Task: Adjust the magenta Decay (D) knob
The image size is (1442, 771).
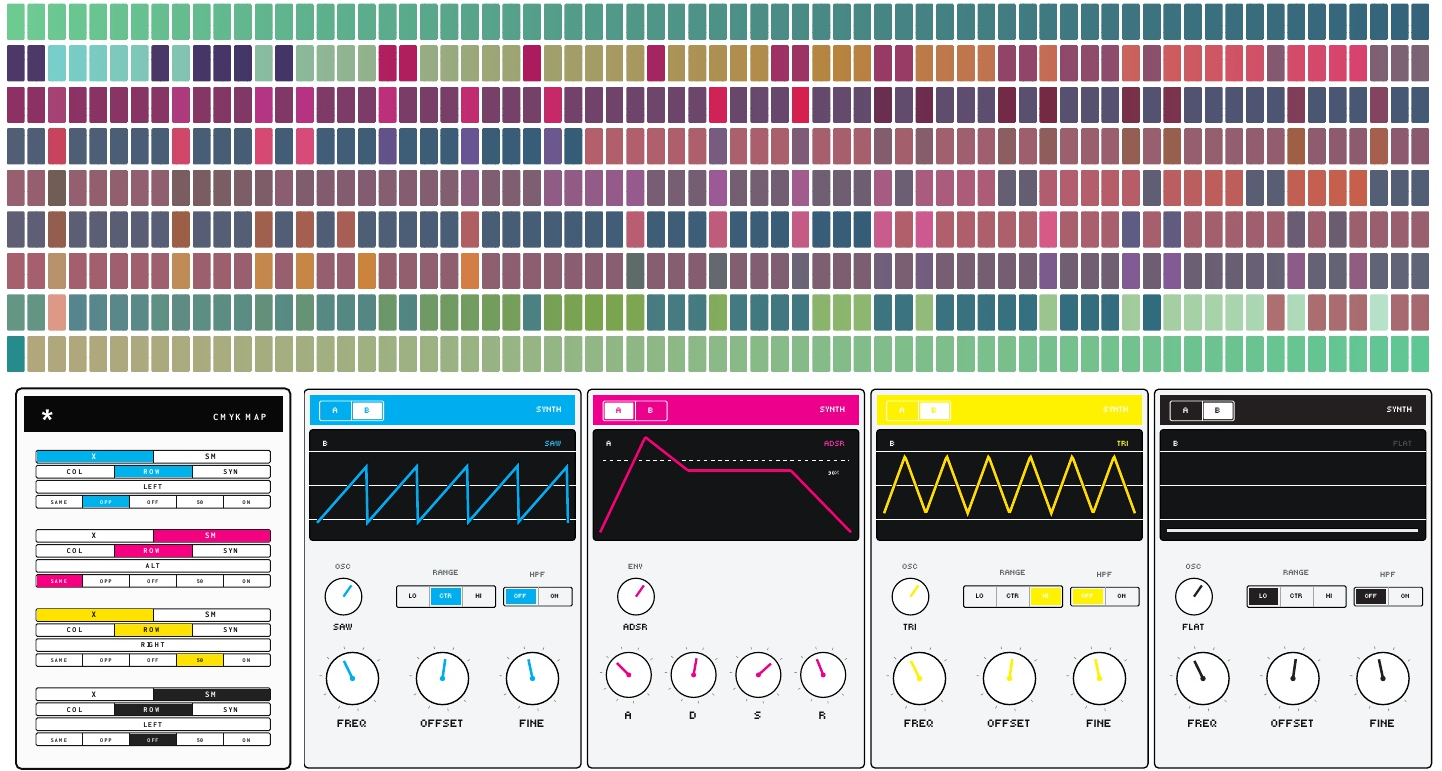Action: click(693, 675)
